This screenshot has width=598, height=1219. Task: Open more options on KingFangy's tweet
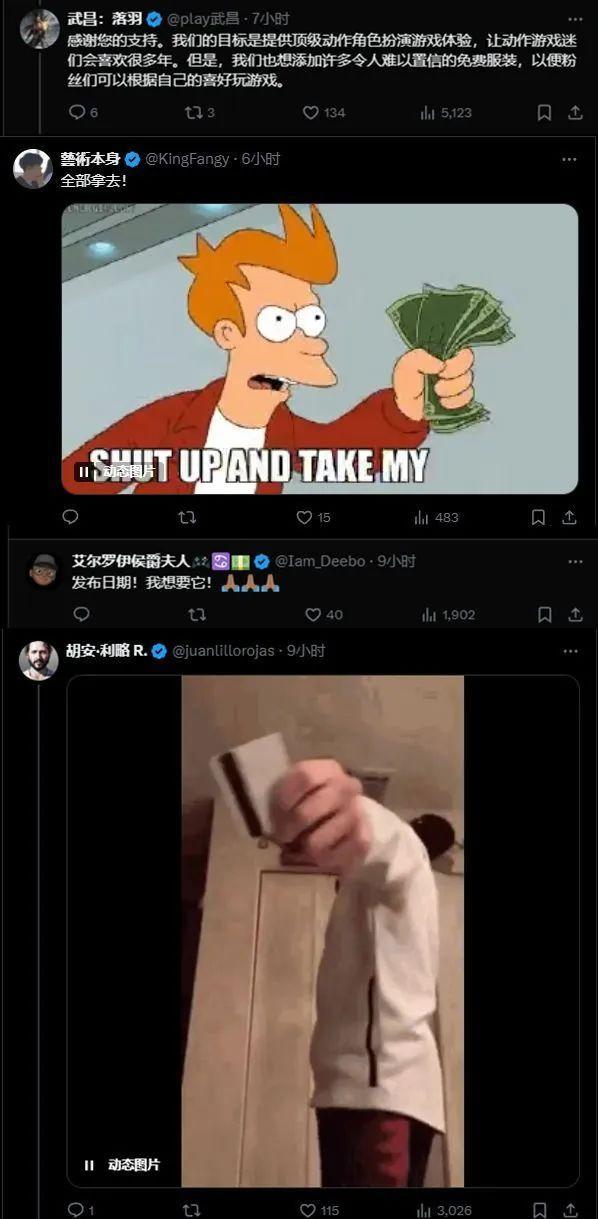pyautogui.click(x=569, y=159)
